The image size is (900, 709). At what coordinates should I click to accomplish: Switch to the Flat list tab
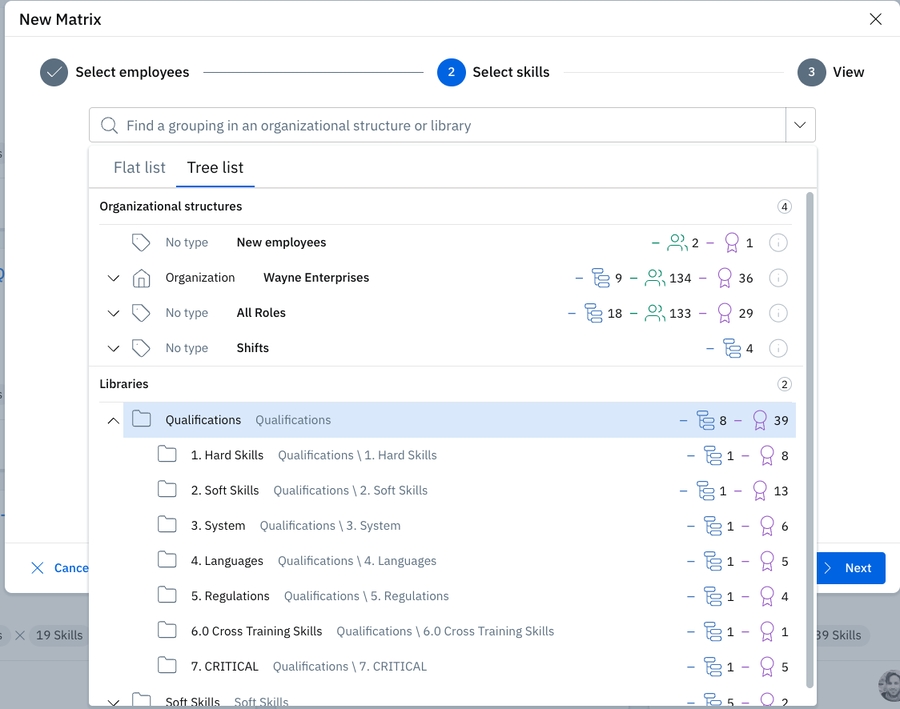tap(139, 168)
